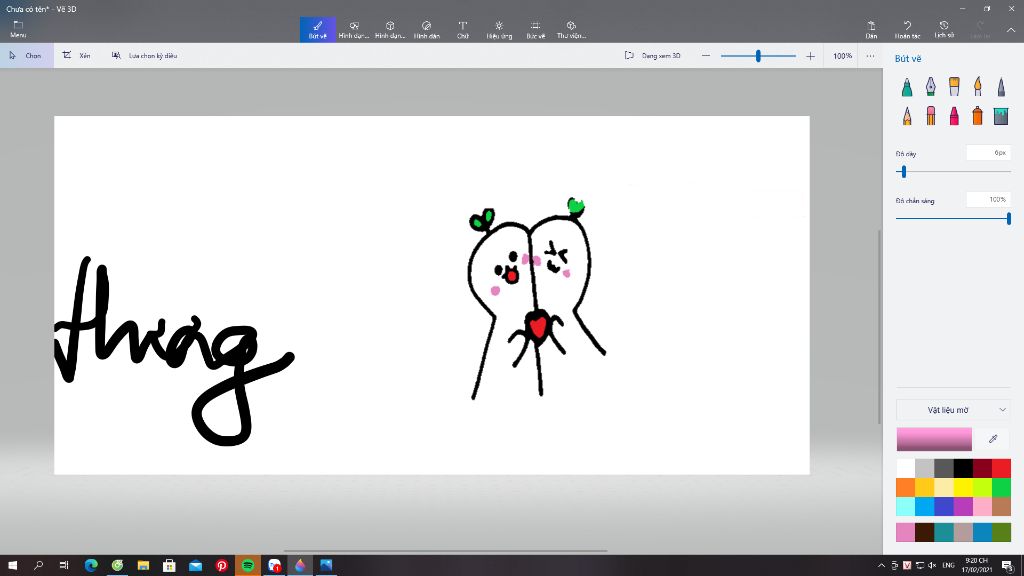Viewport: 1024px width, 576px height.
Task: Open File Explorer from the taskbar
Action: [143, 565]
